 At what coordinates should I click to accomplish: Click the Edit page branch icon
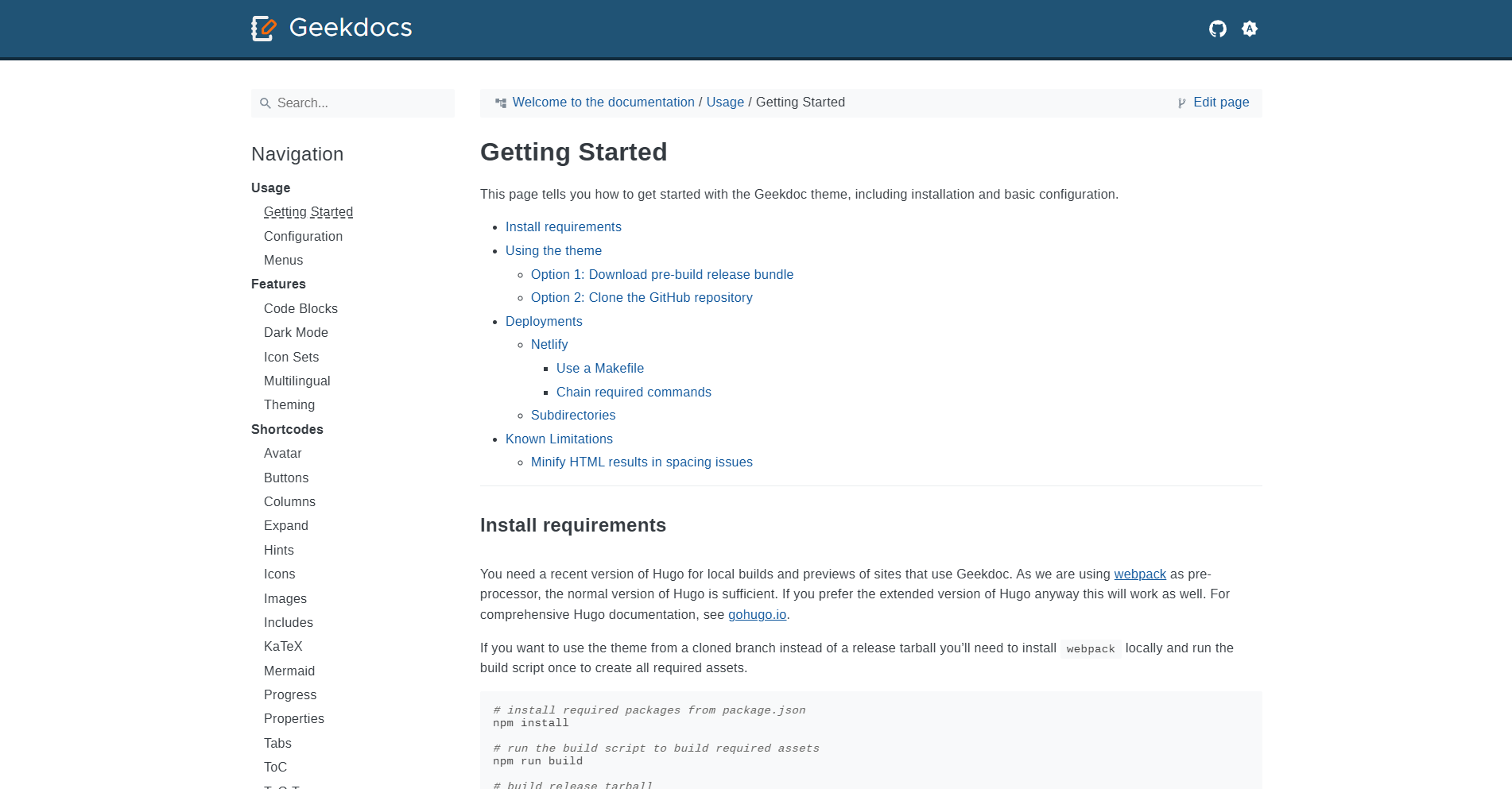pyautogui.click(x=1182, y=102)
